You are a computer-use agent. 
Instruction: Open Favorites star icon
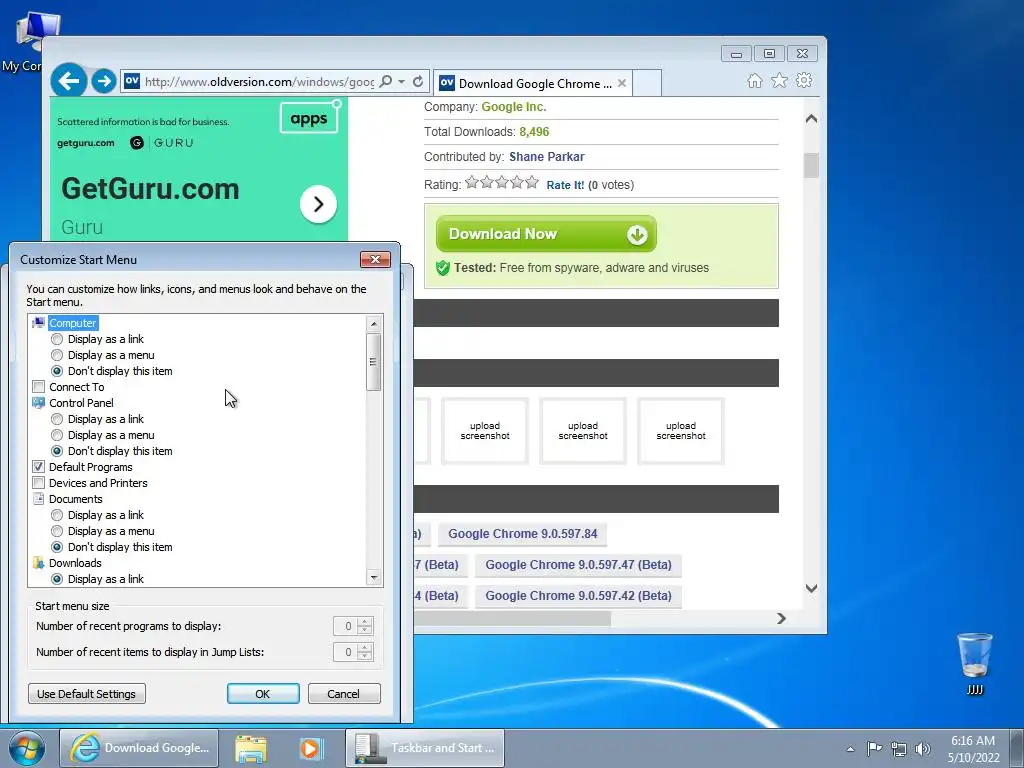coord(779,80)
